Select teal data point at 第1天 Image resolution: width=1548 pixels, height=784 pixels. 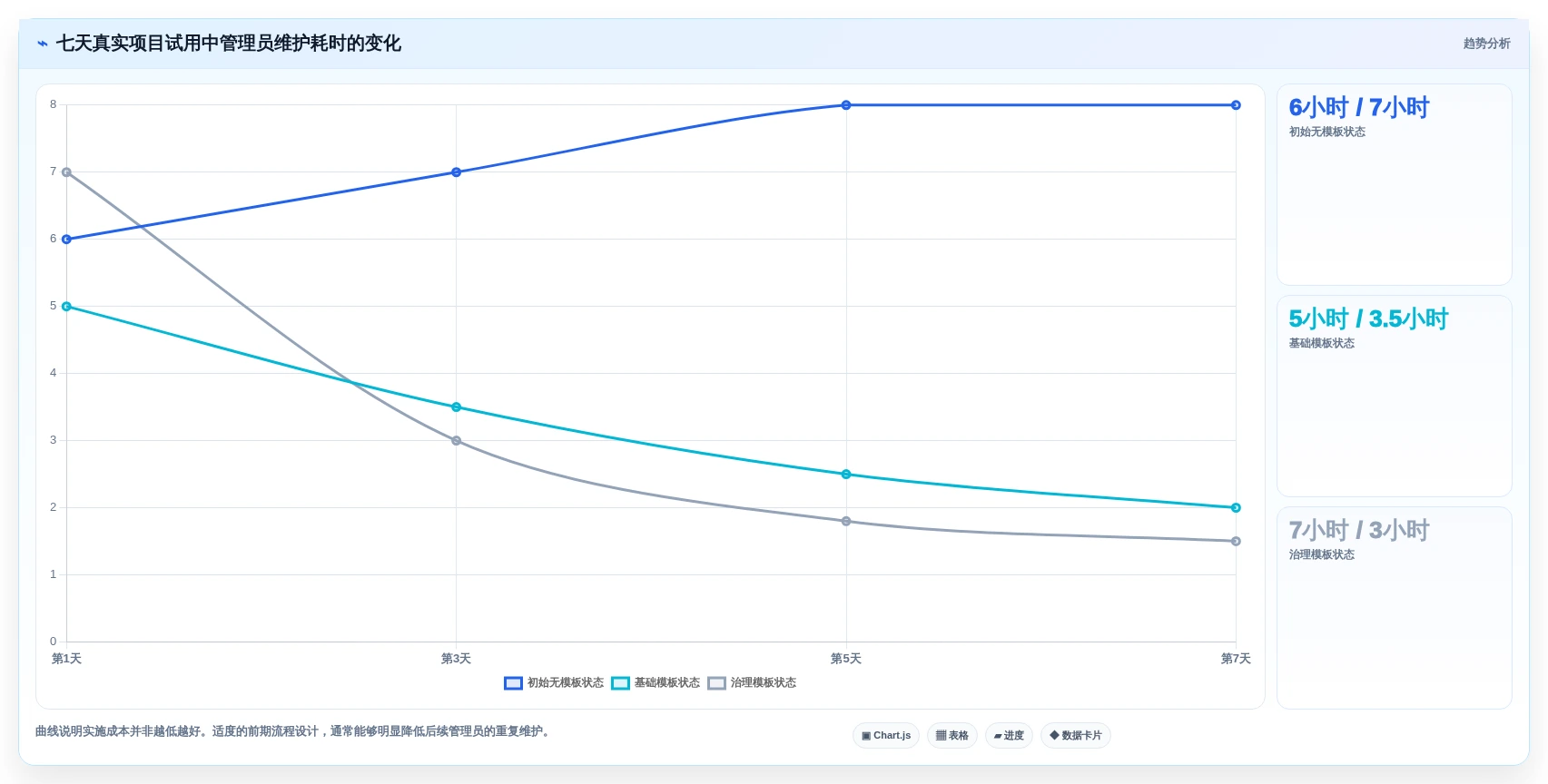click(66, 307)
